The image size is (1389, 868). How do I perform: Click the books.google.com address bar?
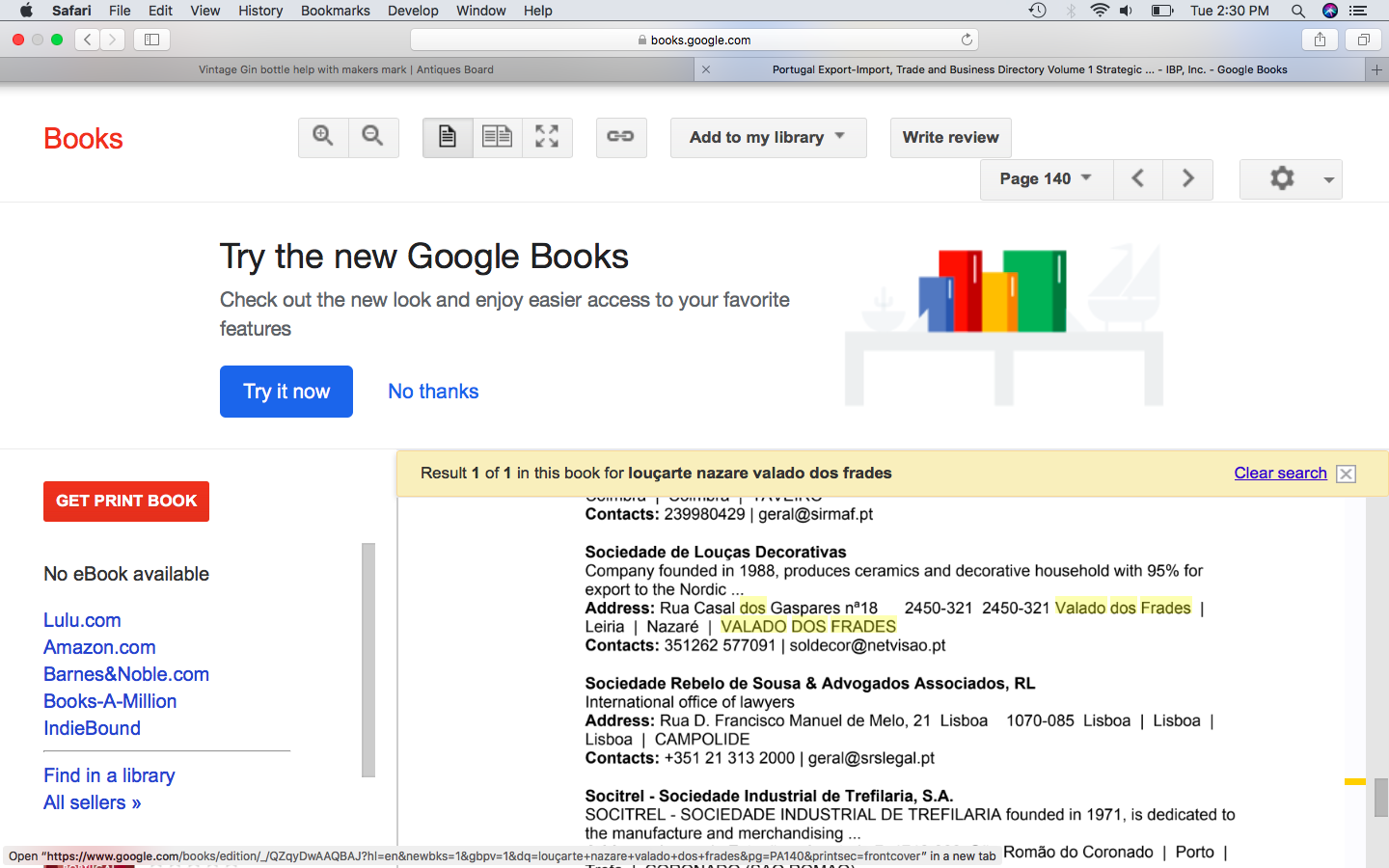pyautogui.click(x=694, y=40)
